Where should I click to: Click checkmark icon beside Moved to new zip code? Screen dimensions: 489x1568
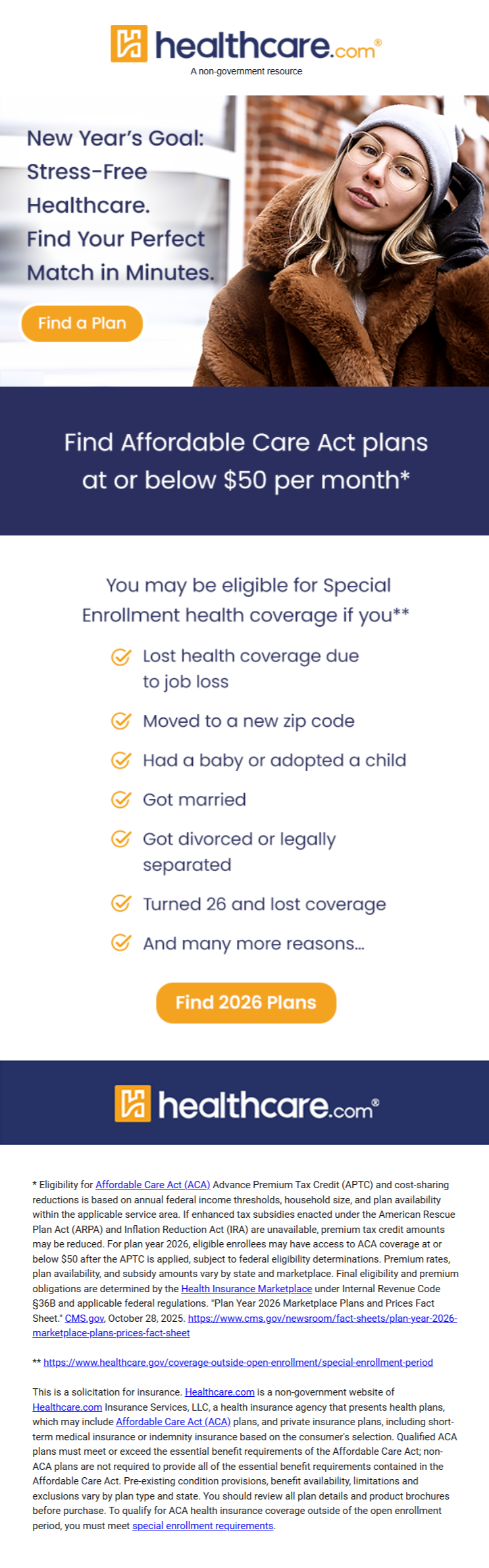(120, 721)
